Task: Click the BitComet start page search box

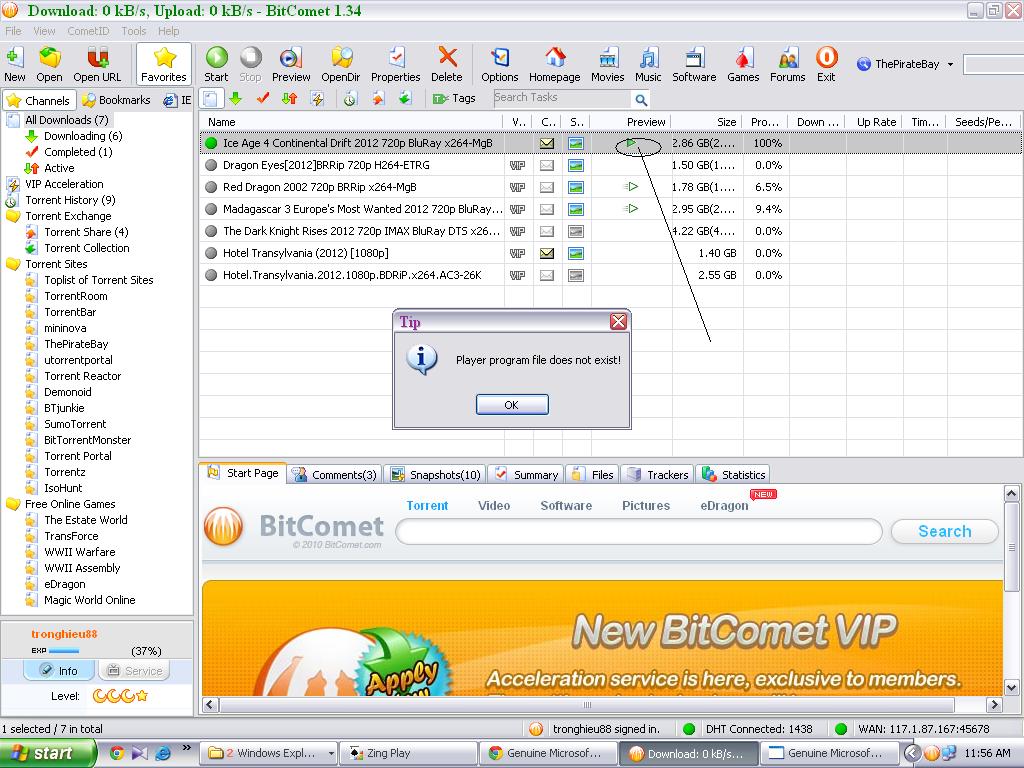Action: (639, 532)
